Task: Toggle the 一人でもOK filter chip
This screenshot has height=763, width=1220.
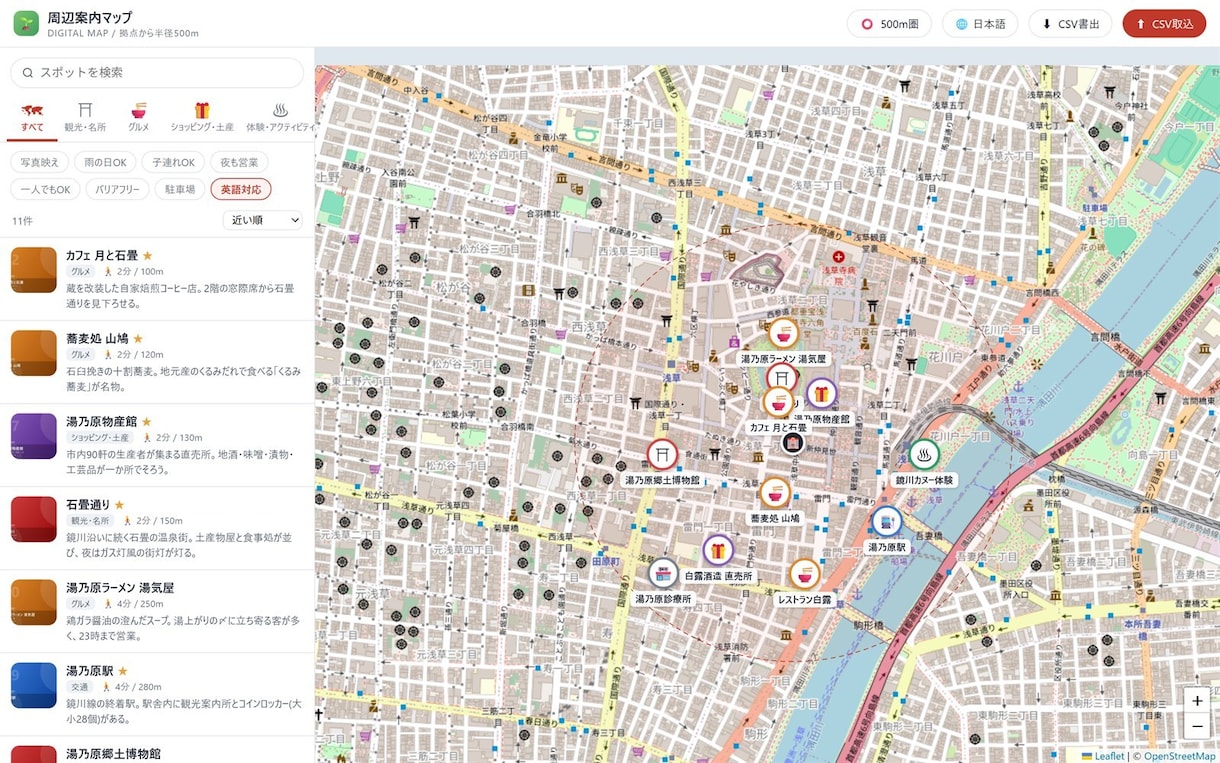Action: 44,189
